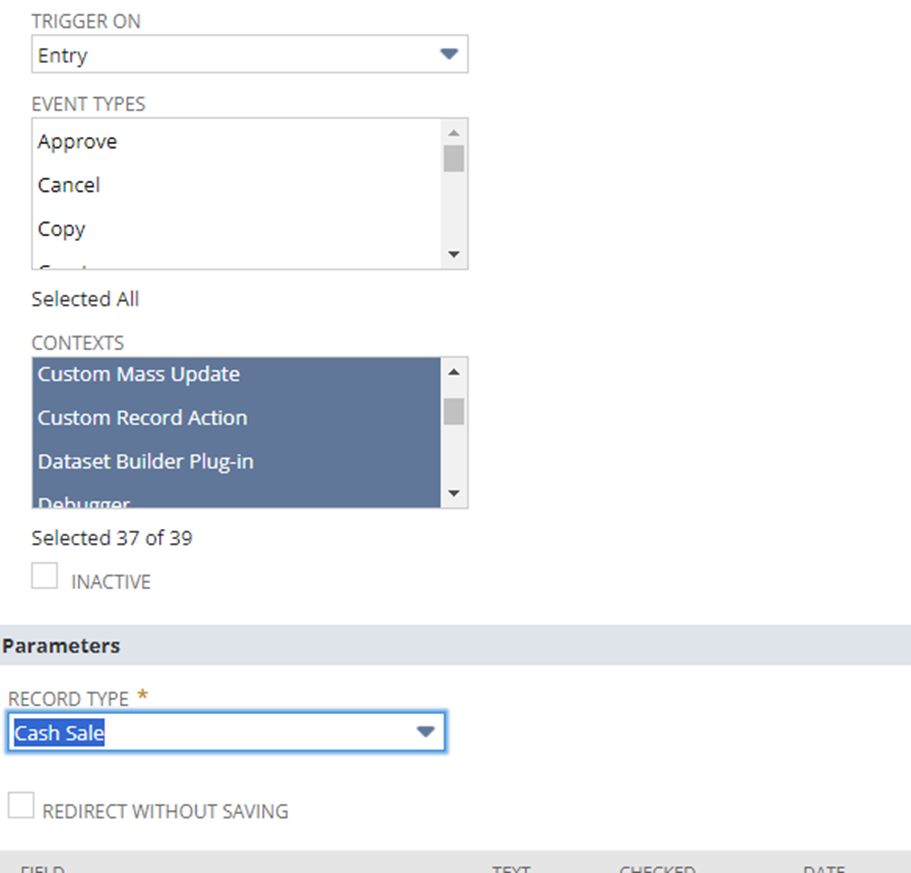Click Event Types scrollbar down arrow
Viewport: 911px width, 873px height.
454,255
